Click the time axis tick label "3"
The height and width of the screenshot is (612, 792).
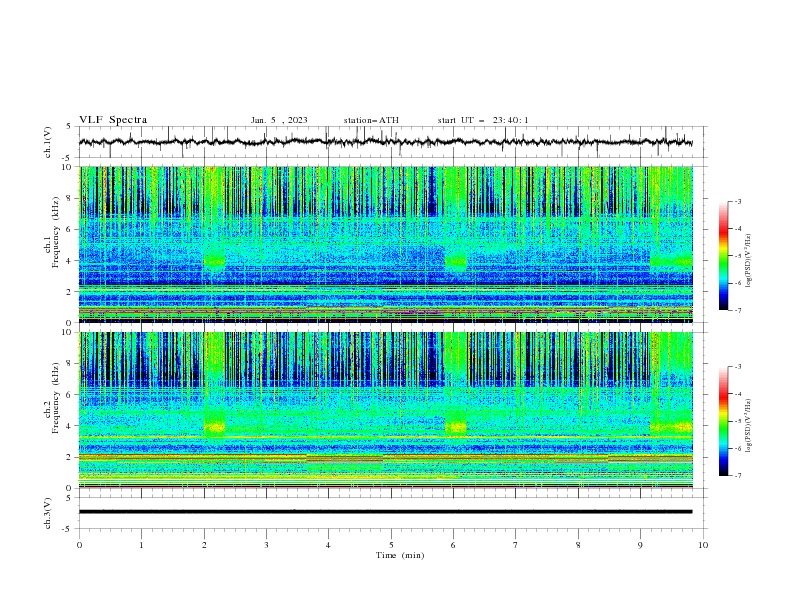266,545
